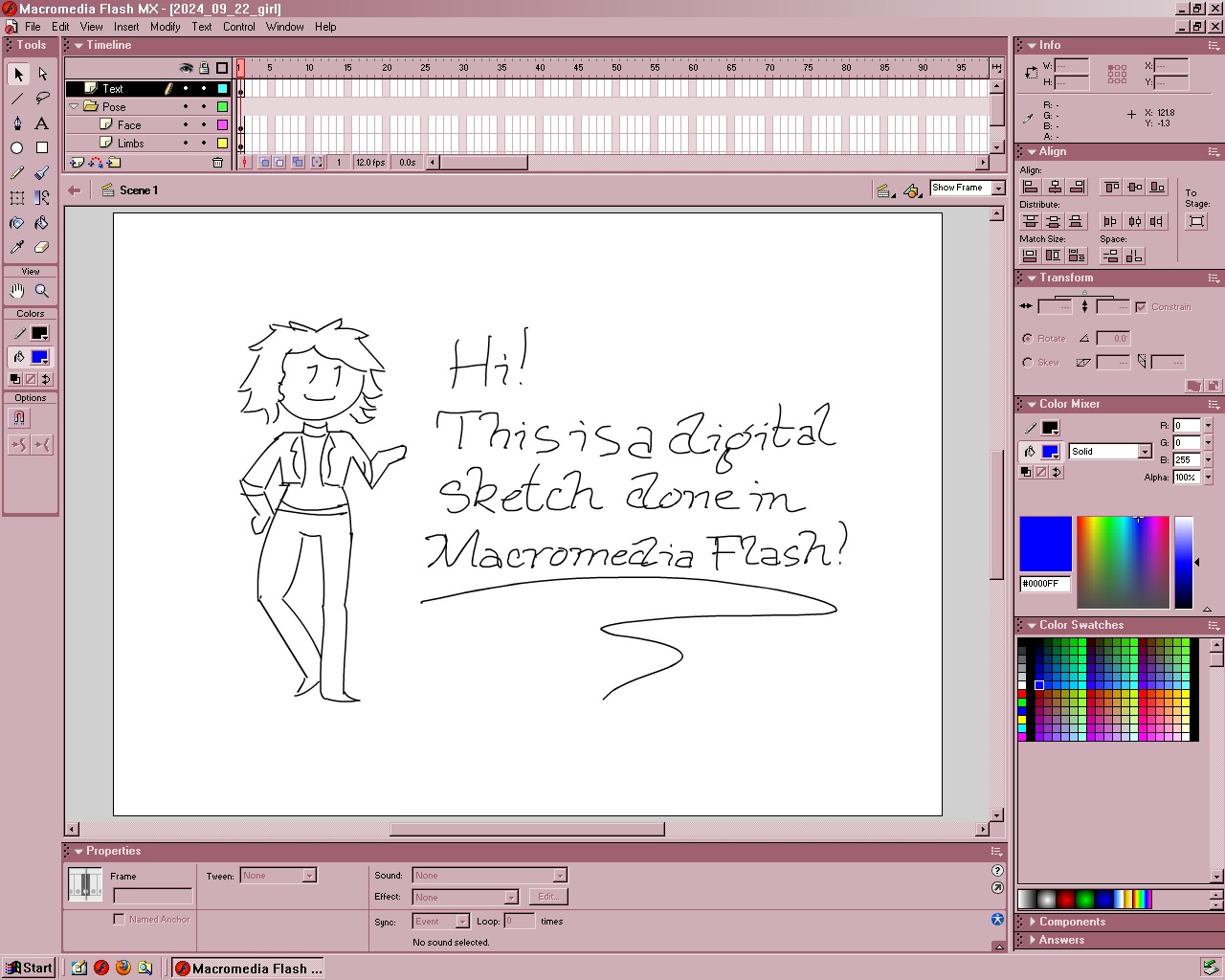Toggle lock all layers padlock icon
The height and width of the screenshot is (980, 1225).
pos(204,68)
